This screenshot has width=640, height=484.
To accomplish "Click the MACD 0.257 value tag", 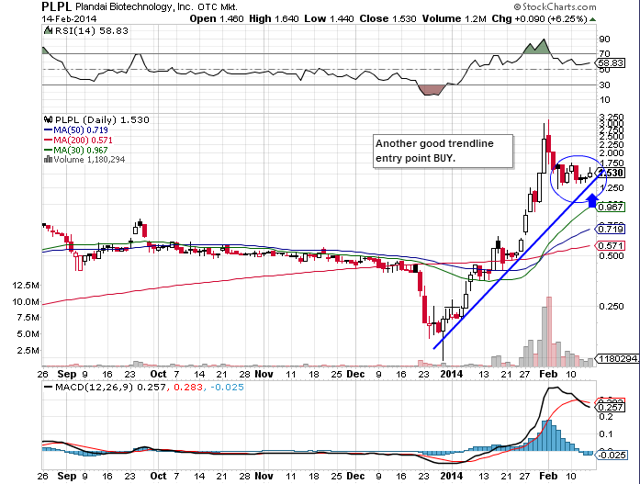I will point(611,407).
